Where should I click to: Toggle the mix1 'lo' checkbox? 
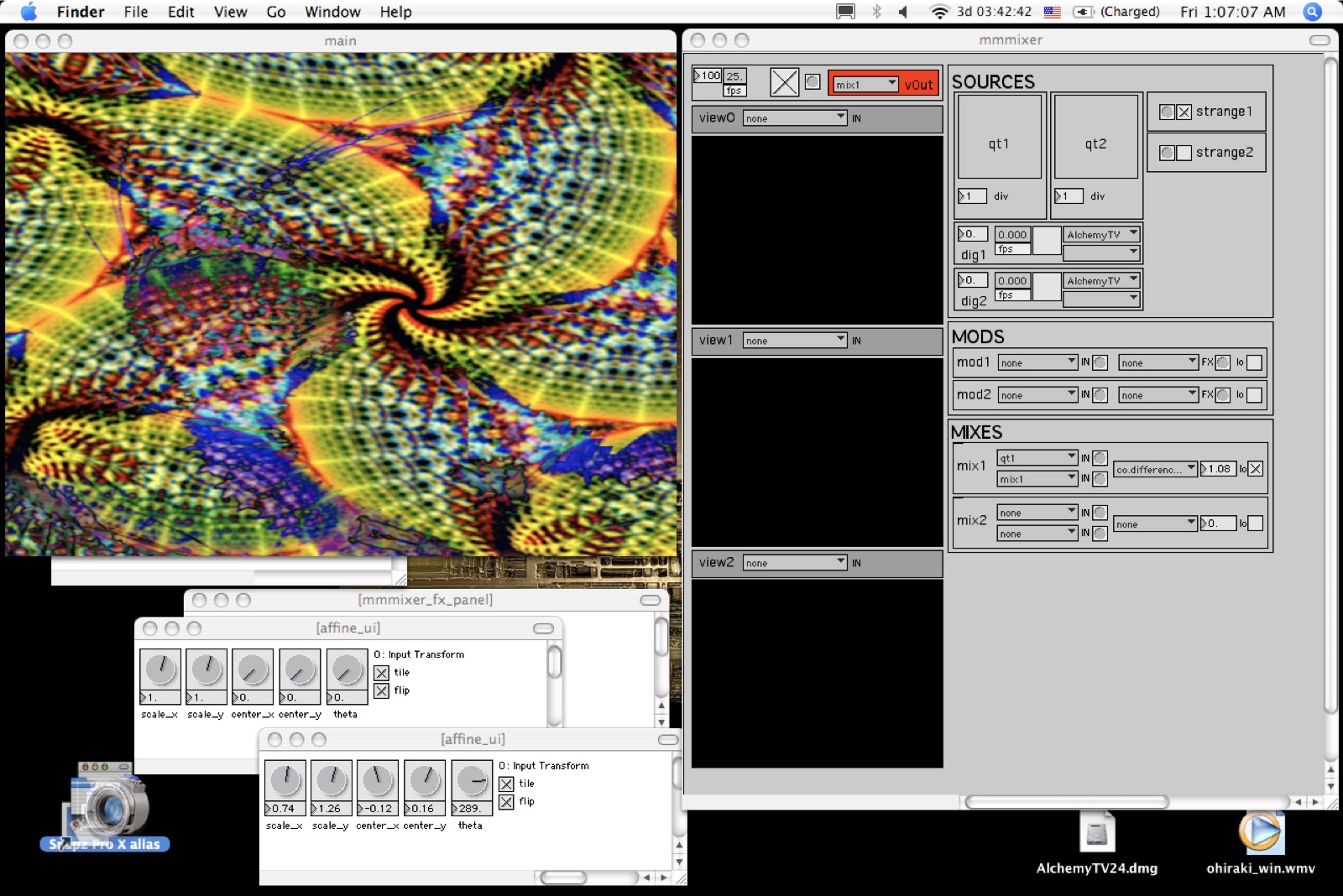coord(1255,469)
